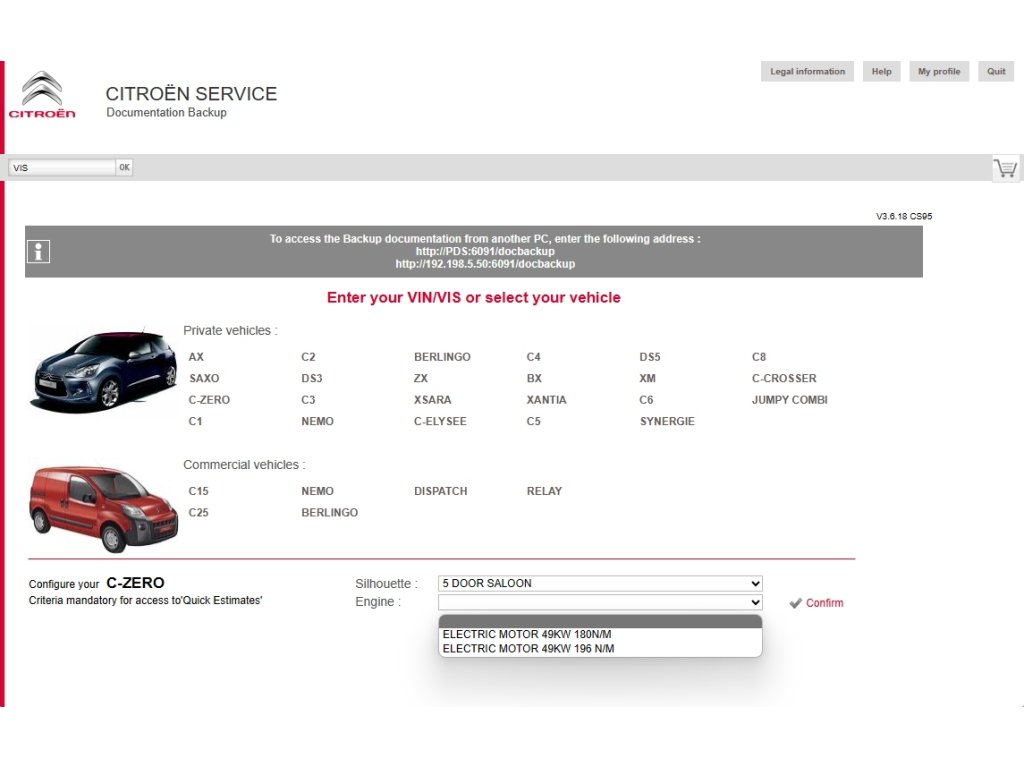Viewport: 1024px width, 768px height.
Task: Open the Help page
Action: tap(881, 71)
